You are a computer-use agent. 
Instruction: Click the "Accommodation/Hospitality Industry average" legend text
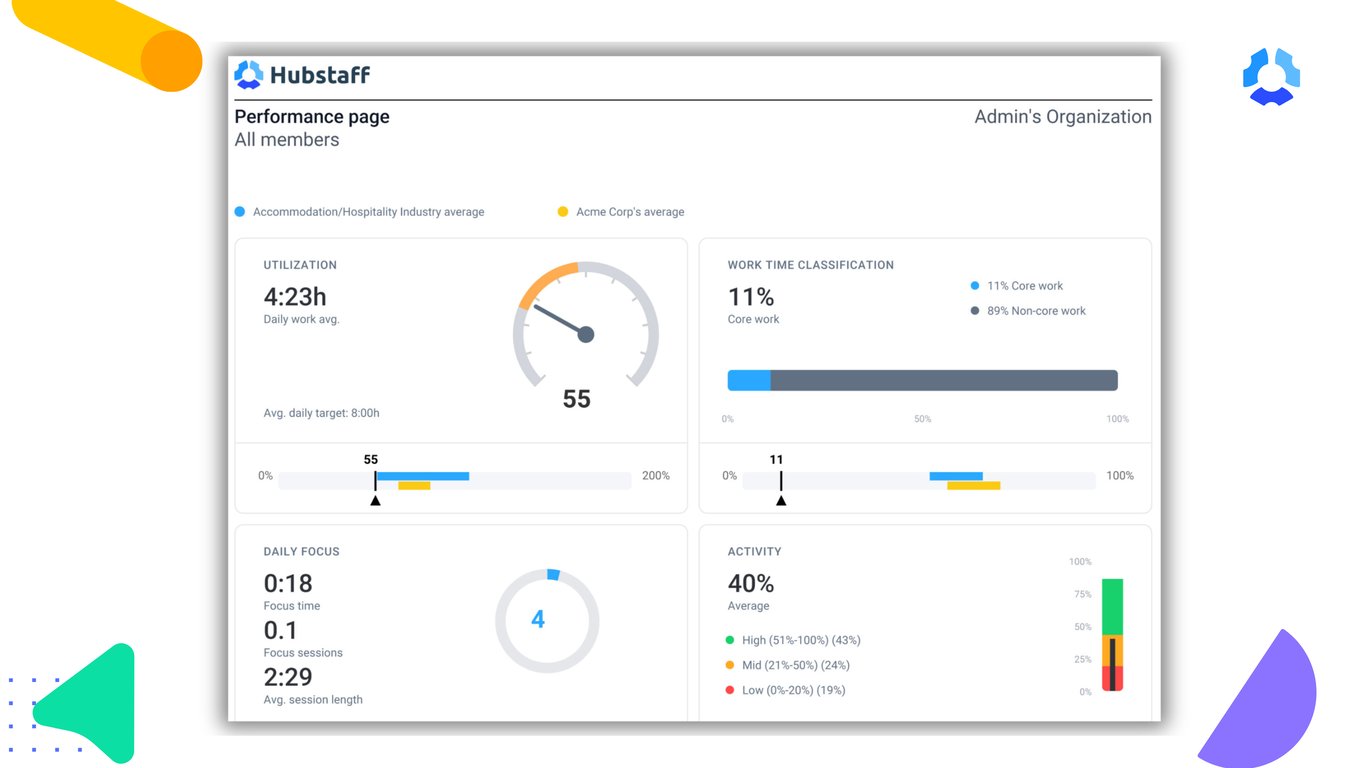pos(368,212)
